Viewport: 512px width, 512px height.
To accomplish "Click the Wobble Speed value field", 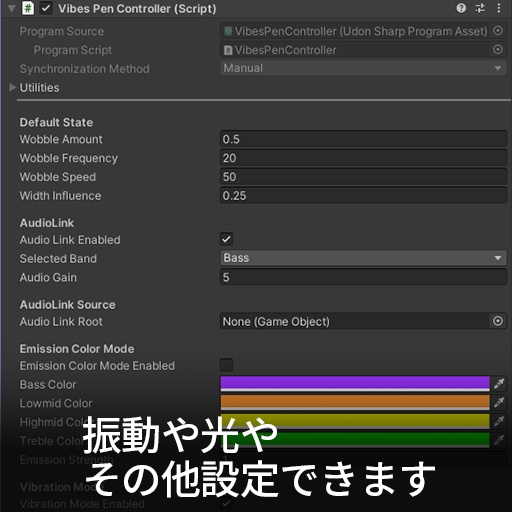I will point(363,177).
